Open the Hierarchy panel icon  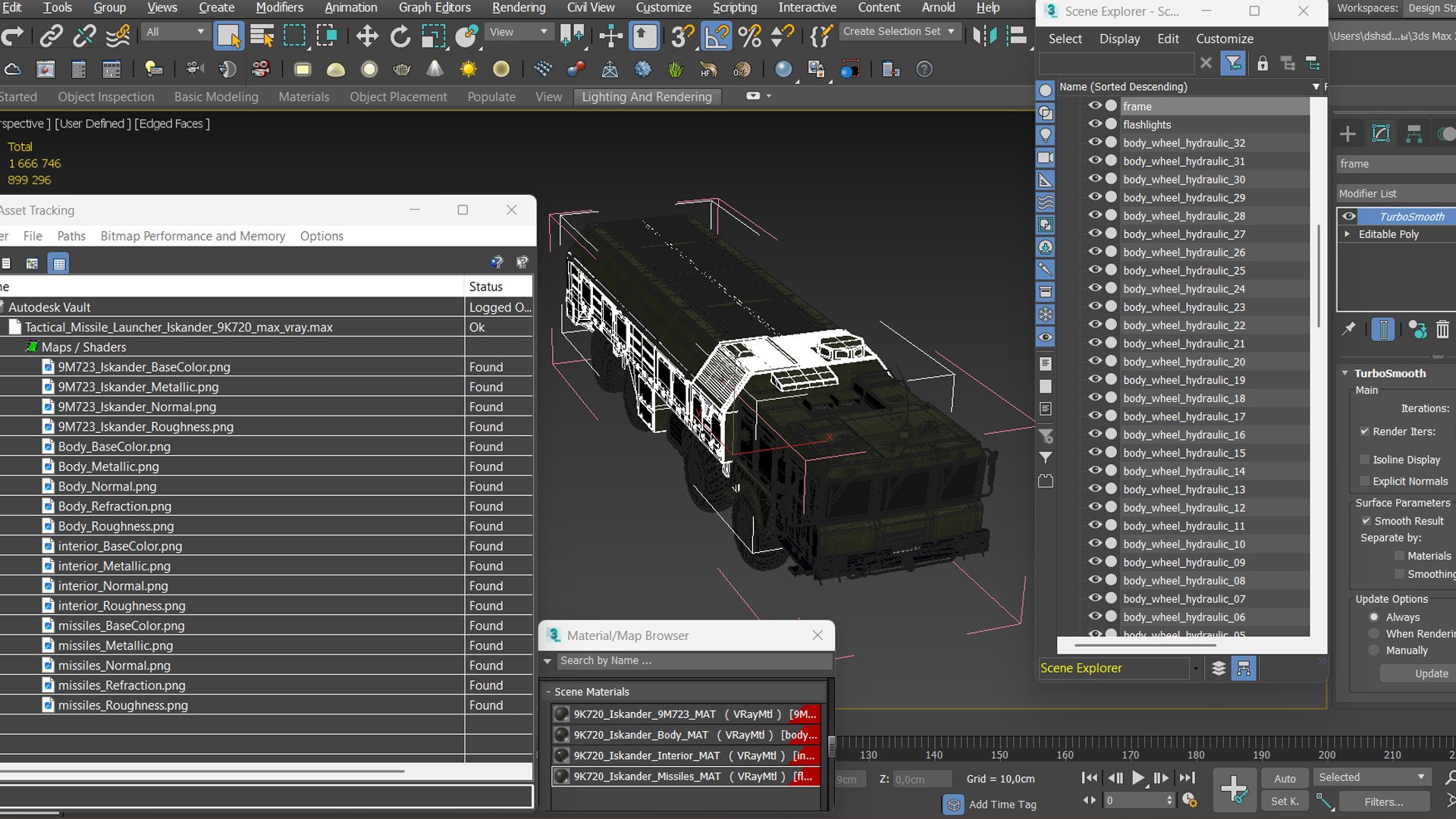pos(1414,134)
